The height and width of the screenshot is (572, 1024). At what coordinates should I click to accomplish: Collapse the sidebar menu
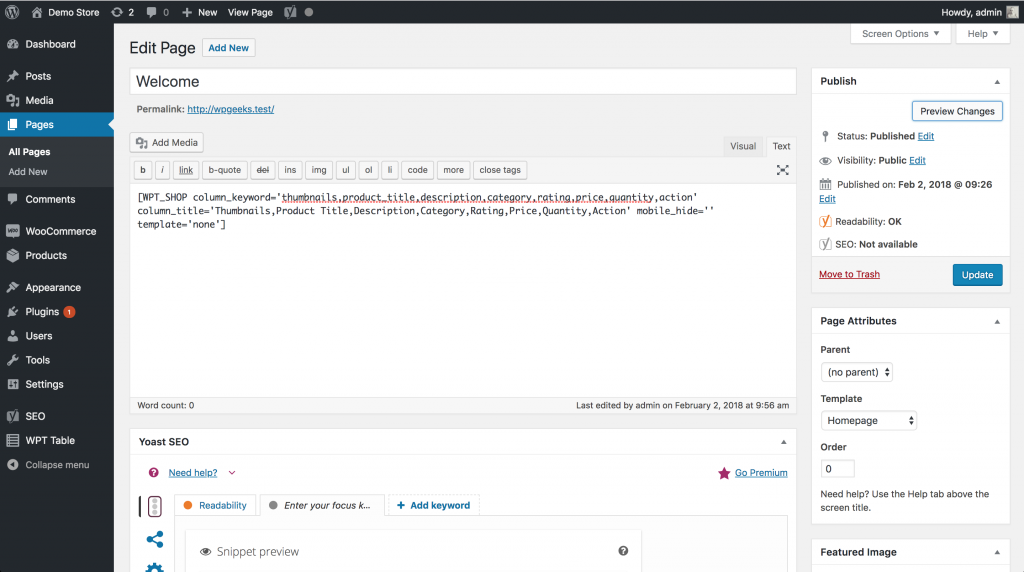point(48,464)
